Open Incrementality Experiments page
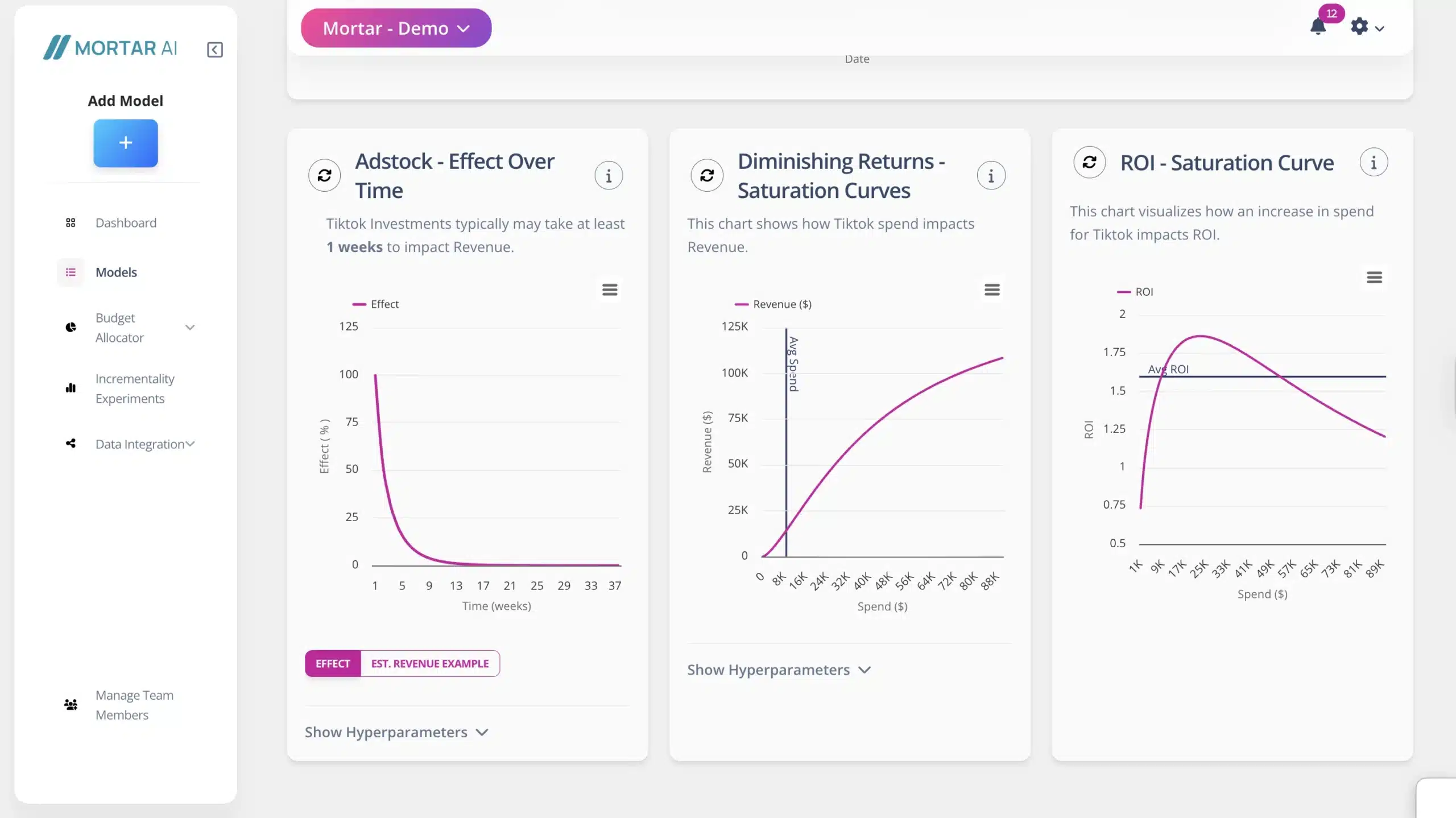This screenshot has height=818, width=1456. 135,389
